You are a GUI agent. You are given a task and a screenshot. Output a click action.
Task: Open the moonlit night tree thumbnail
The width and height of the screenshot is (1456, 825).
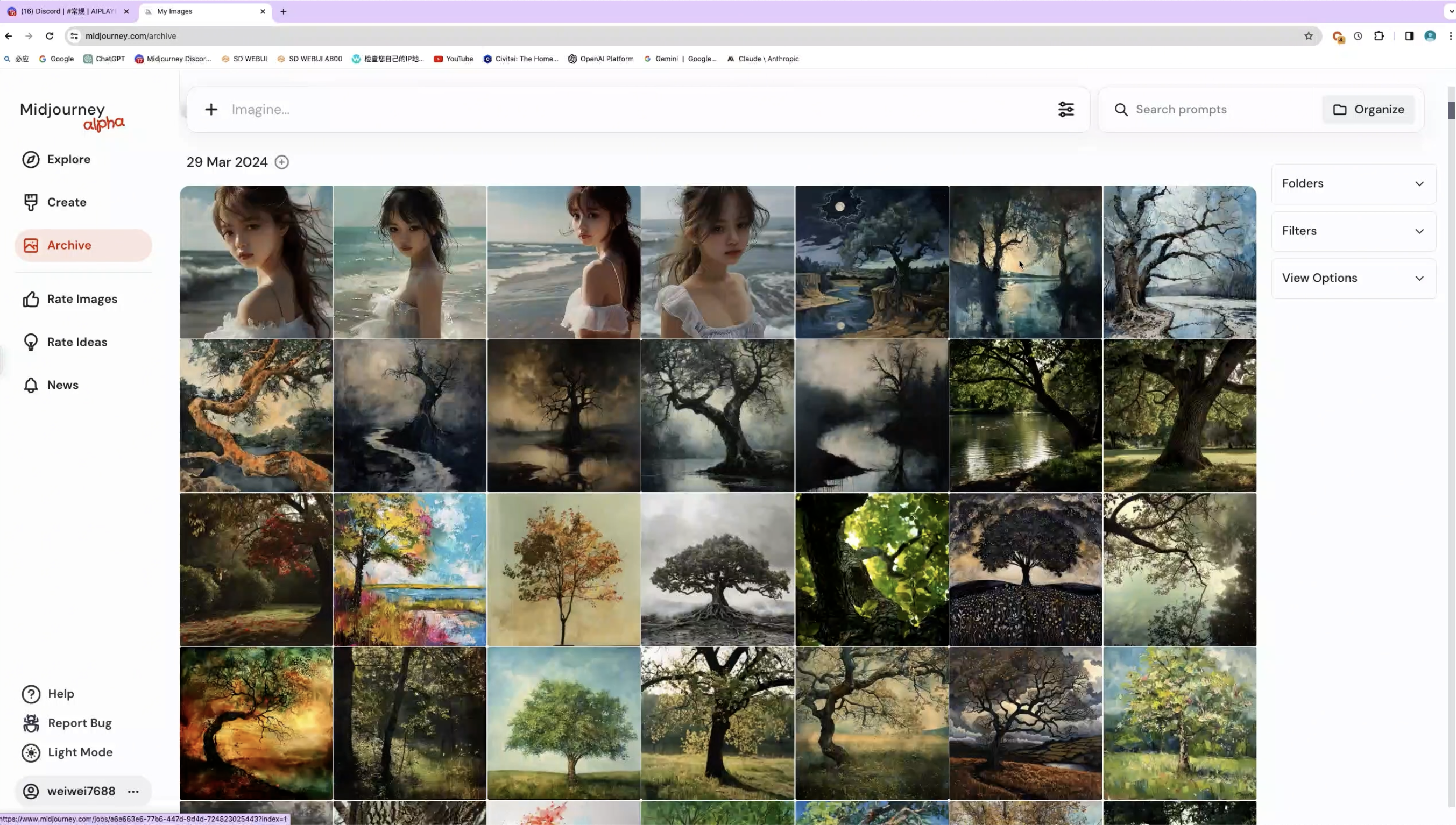(x=872, y=262)
